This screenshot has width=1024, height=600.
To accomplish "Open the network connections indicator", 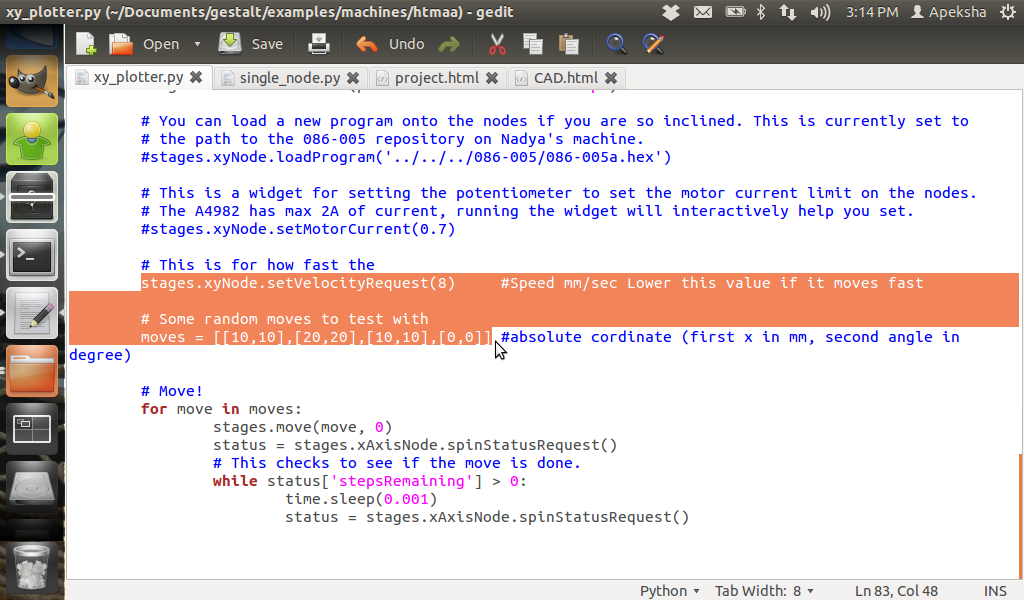I will 788,12.
